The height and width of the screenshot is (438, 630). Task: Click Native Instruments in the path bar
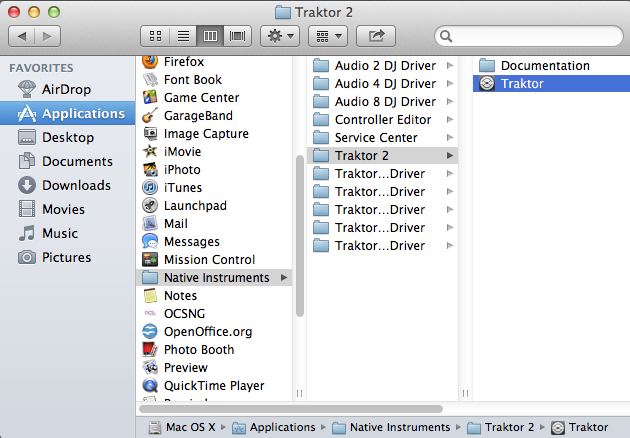(x=398, y=427)
